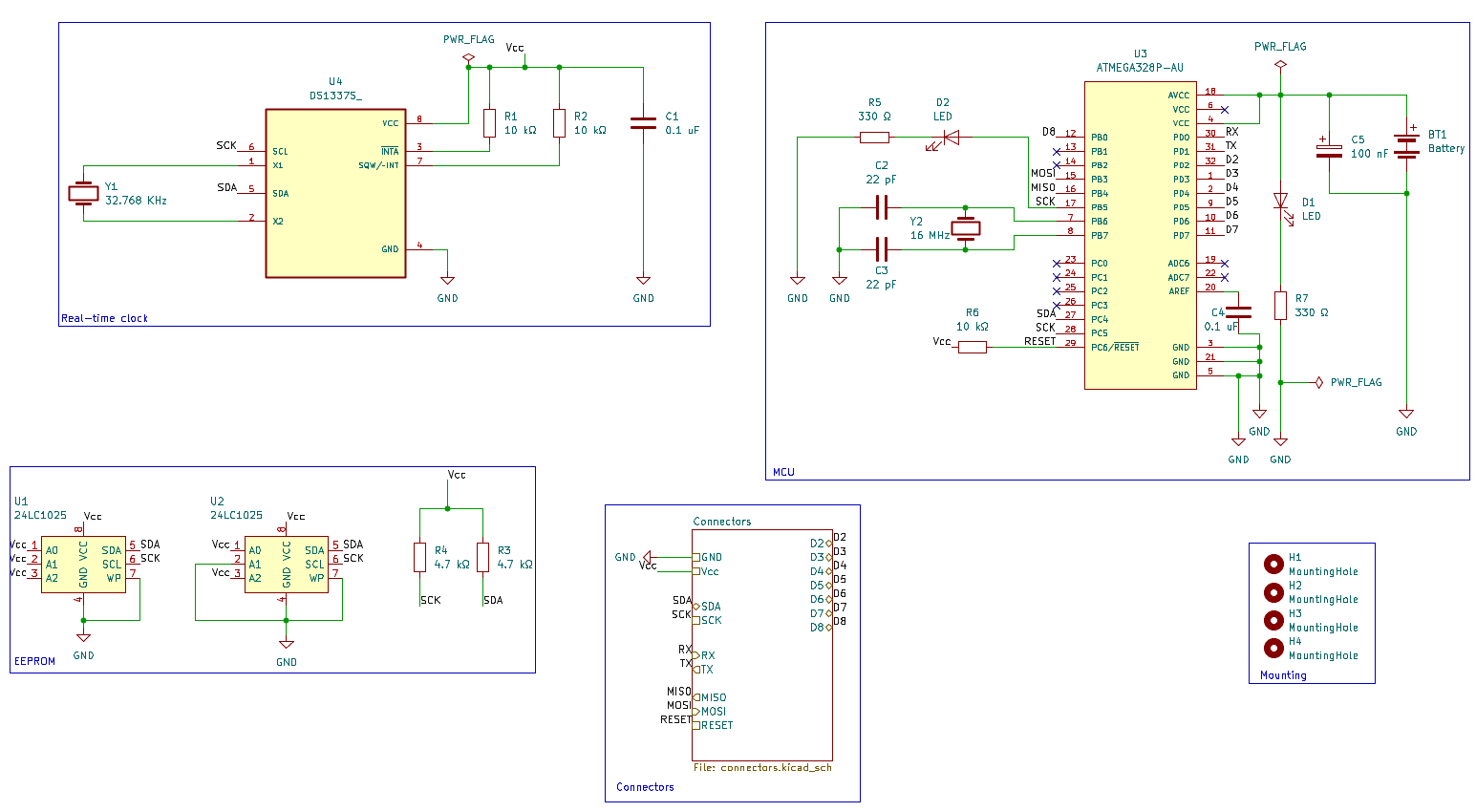
Task: Click 'File: connectors.kicad_sch' text
Action: (762, 767)
